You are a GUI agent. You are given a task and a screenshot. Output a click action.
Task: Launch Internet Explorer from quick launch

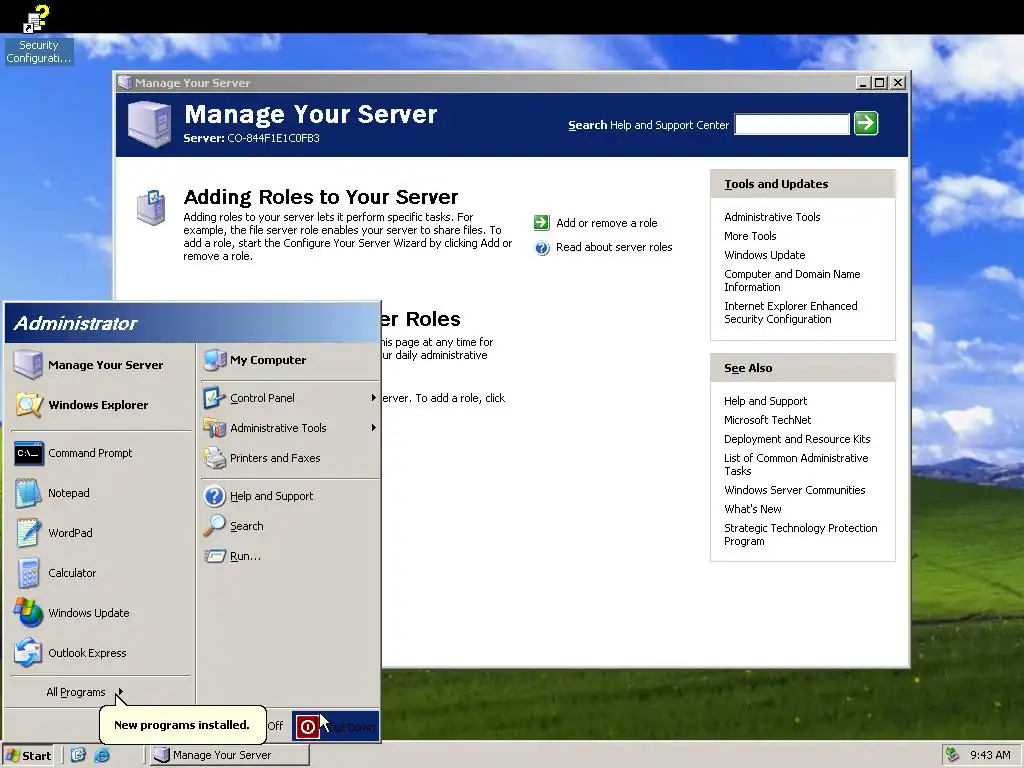(x=102, y=755)
